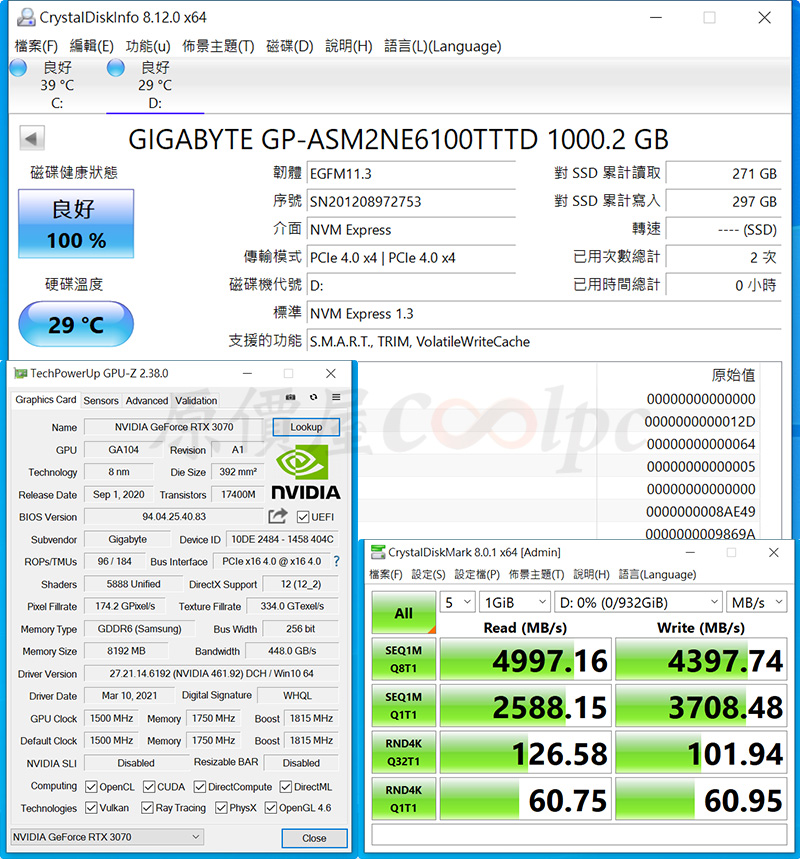Click the CrystalDiskInfo title bar app icon
This screenshot has width=800, height=859.
click(25, 18)
